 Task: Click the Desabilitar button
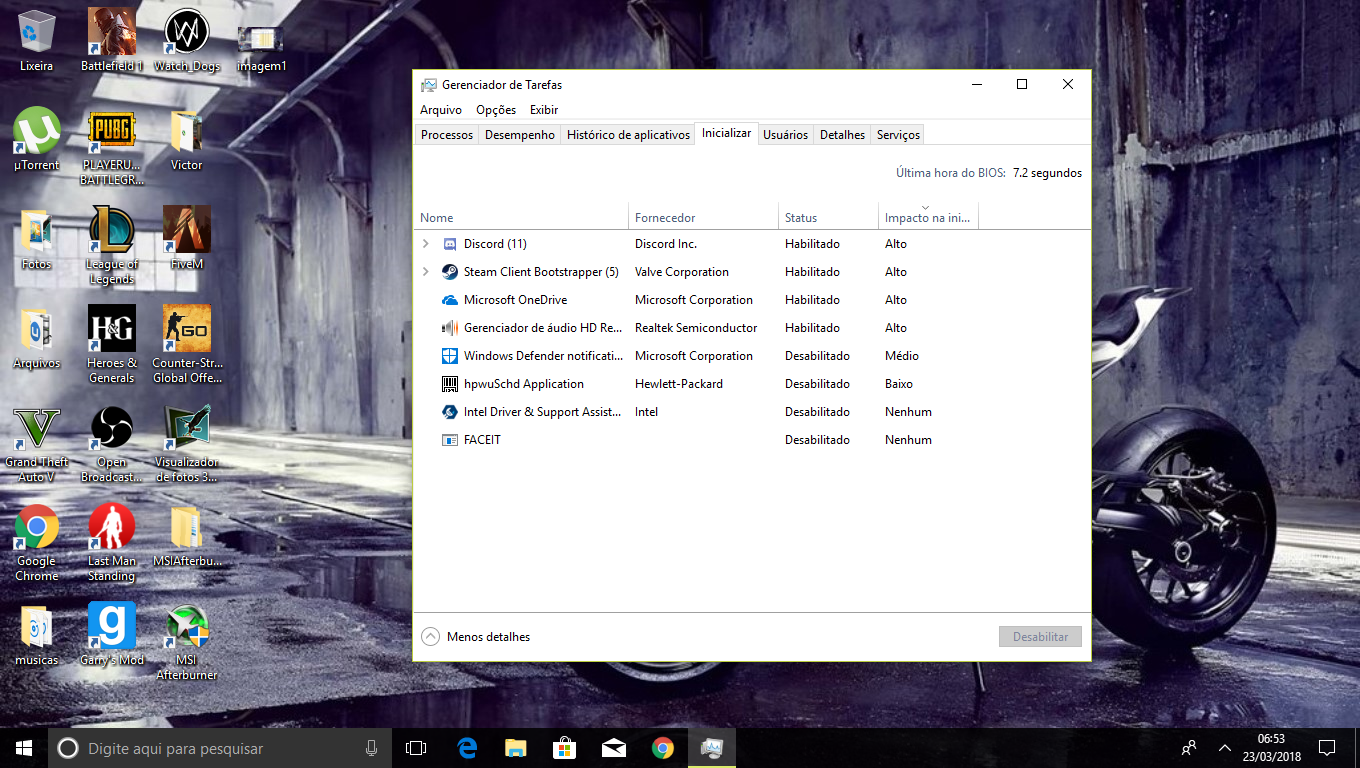tap(1040, 637)
